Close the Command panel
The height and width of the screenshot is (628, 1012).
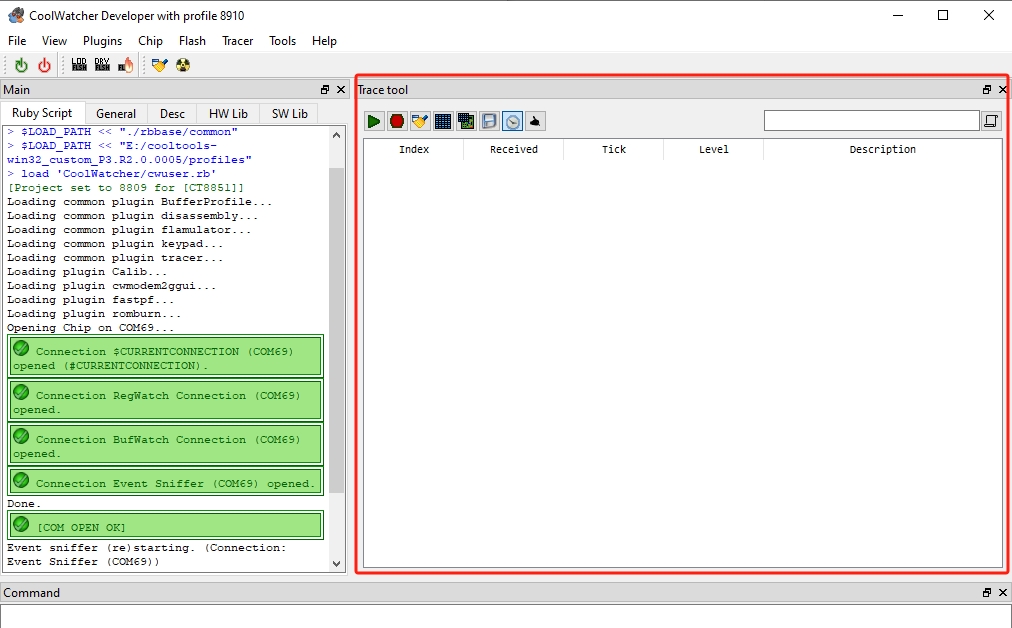(1002, 593)
